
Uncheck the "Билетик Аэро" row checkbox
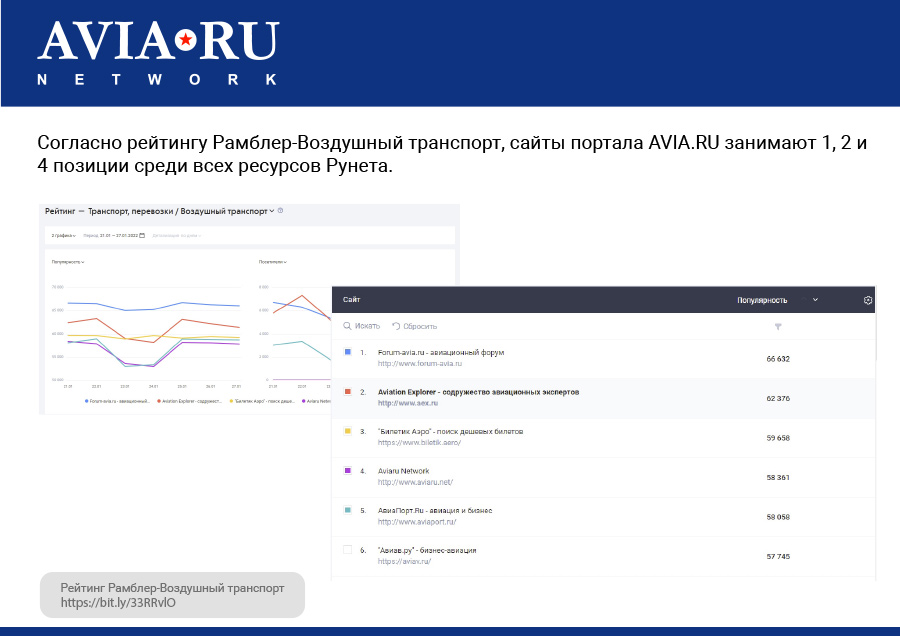tap(347, 431)
